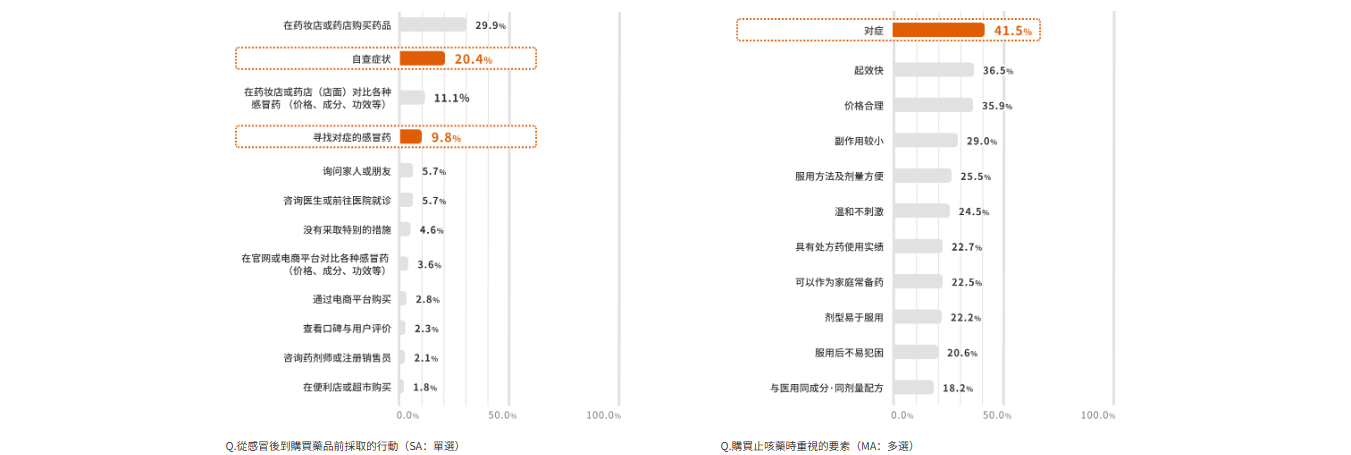Select the 可以作为家庭常备药 label

coord(839,282)
